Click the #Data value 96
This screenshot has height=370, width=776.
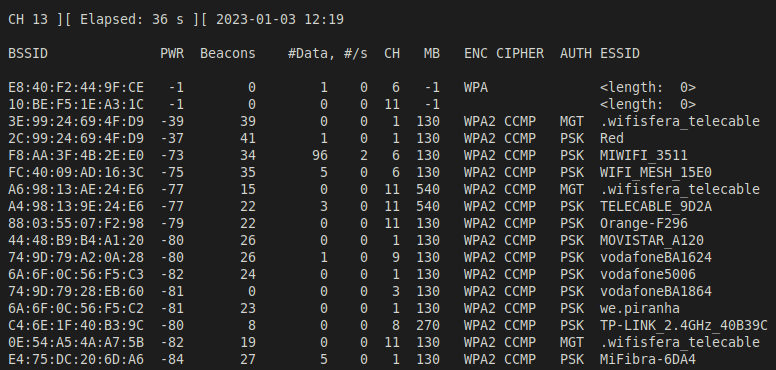[320, 155]
